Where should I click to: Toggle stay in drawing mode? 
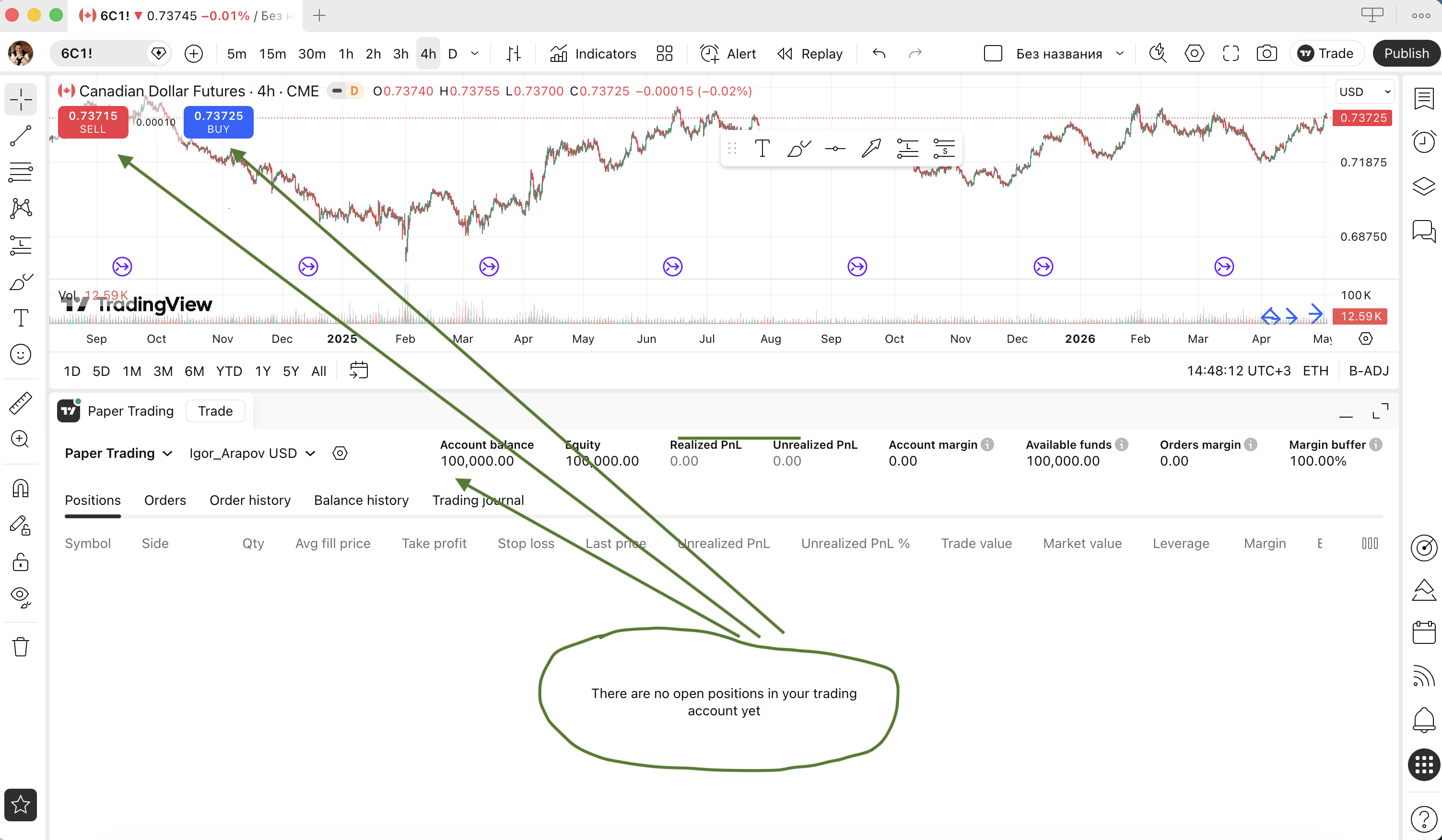21,525
